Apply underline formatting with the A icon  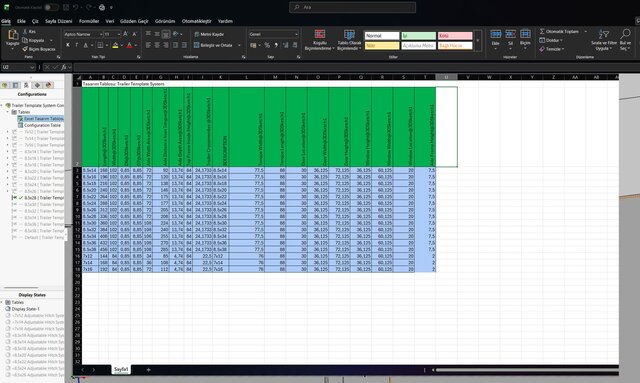pyautogui.click(x=85, y=45)
